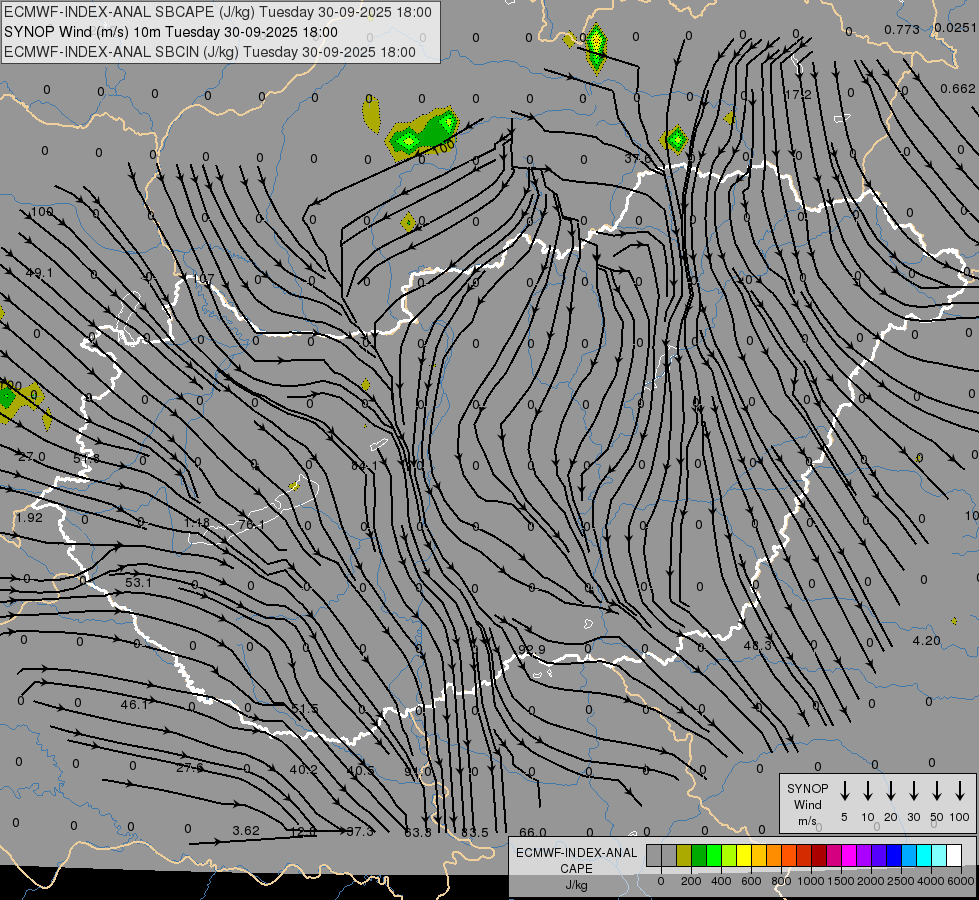
Task: Click the 6000 tick label on CAPE scale
Action: tap(961, 881)
